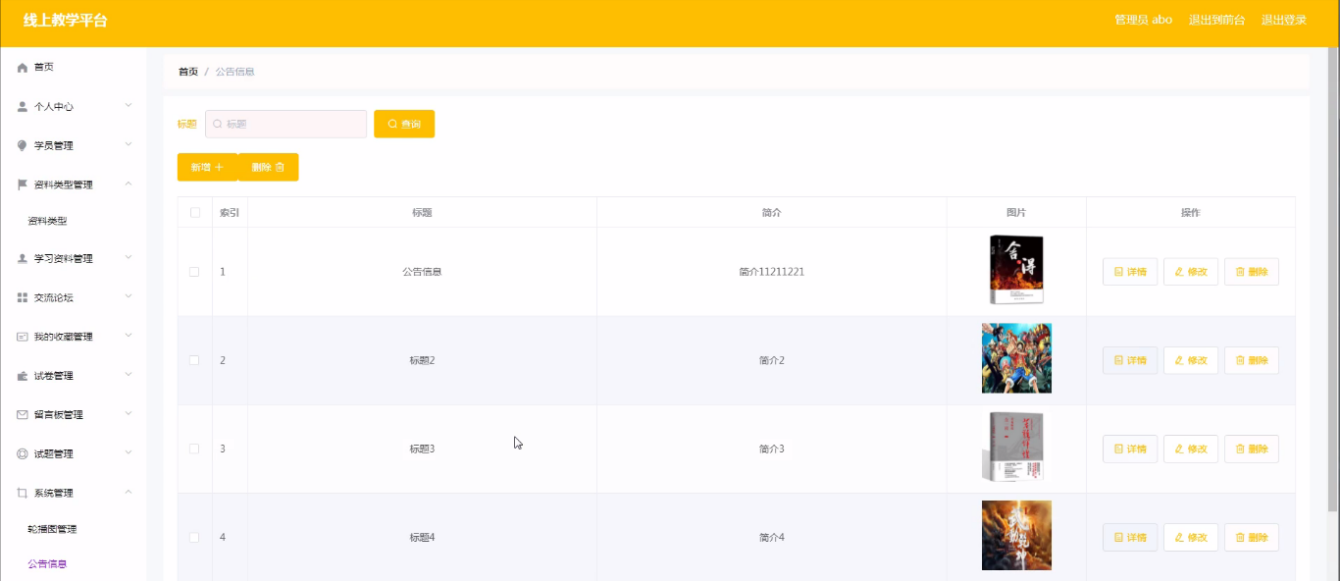This screenshot has width=1340, height=581.
Task: Click the crop icon beside 系统管理
Action: pos(22,493)
